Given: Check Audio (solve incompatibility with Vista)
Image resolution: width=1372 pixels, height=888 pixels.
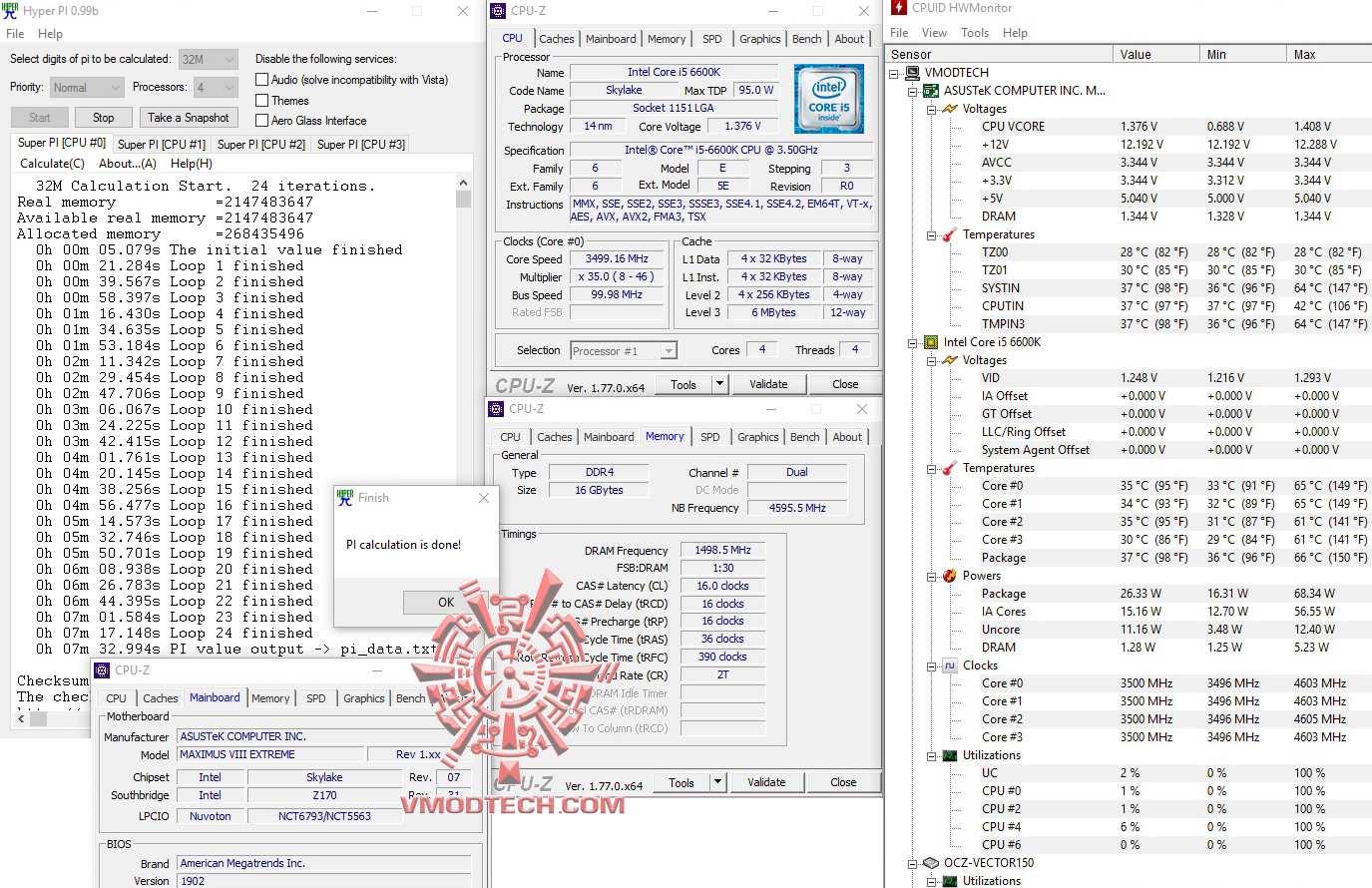Looking at the screenshot, I should 262,79.
